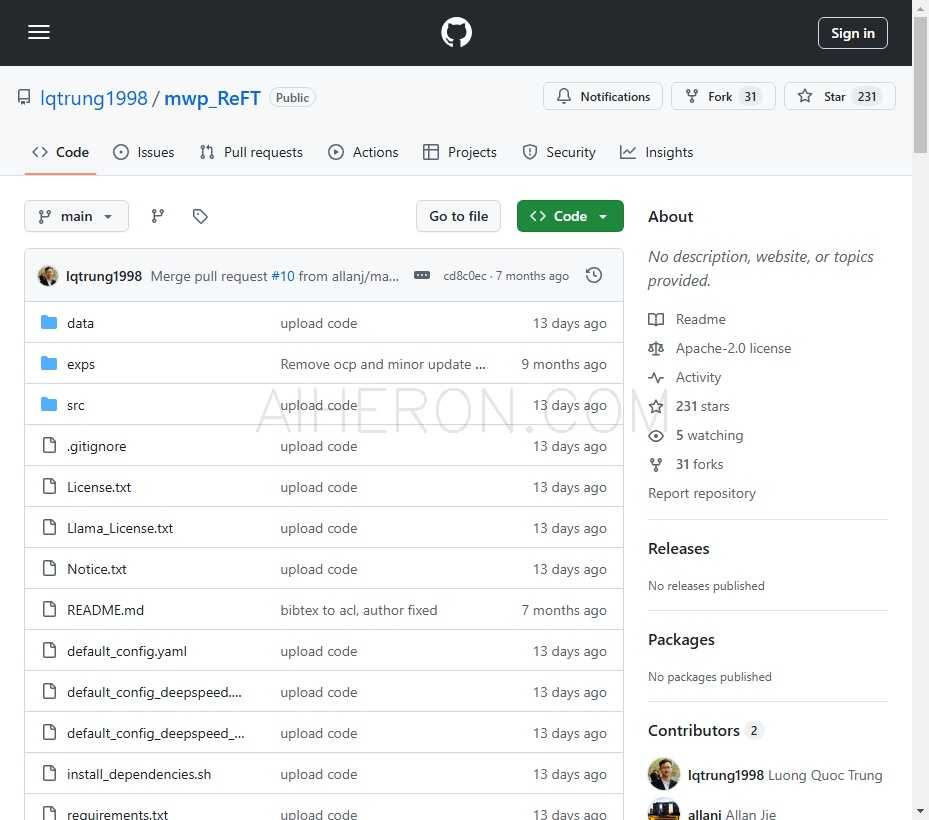Click the Sign in button
The image size is (929, 820).
[853, 33]
